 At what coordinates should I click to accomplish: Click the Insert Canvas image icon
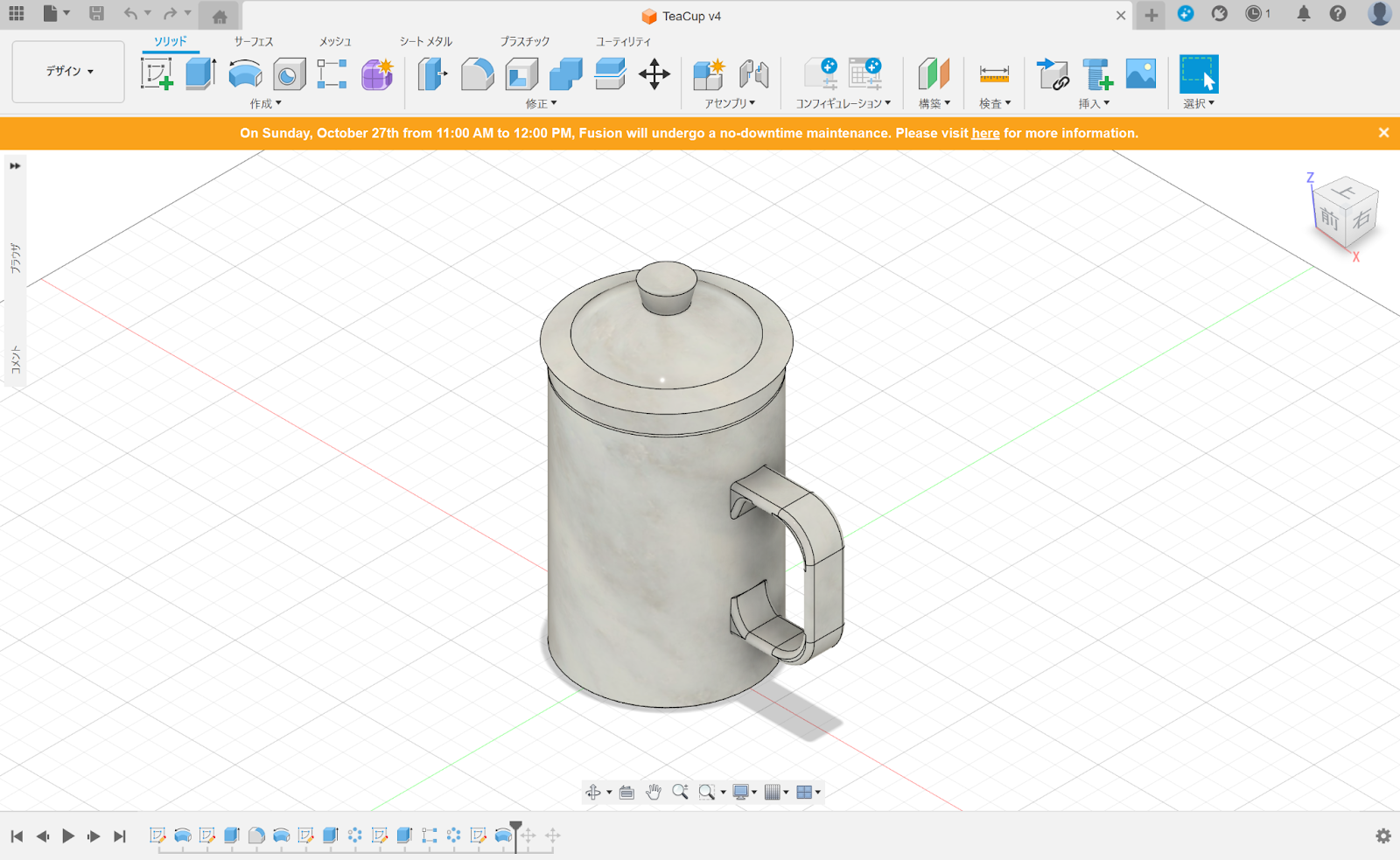click(x=1141, y=74)
